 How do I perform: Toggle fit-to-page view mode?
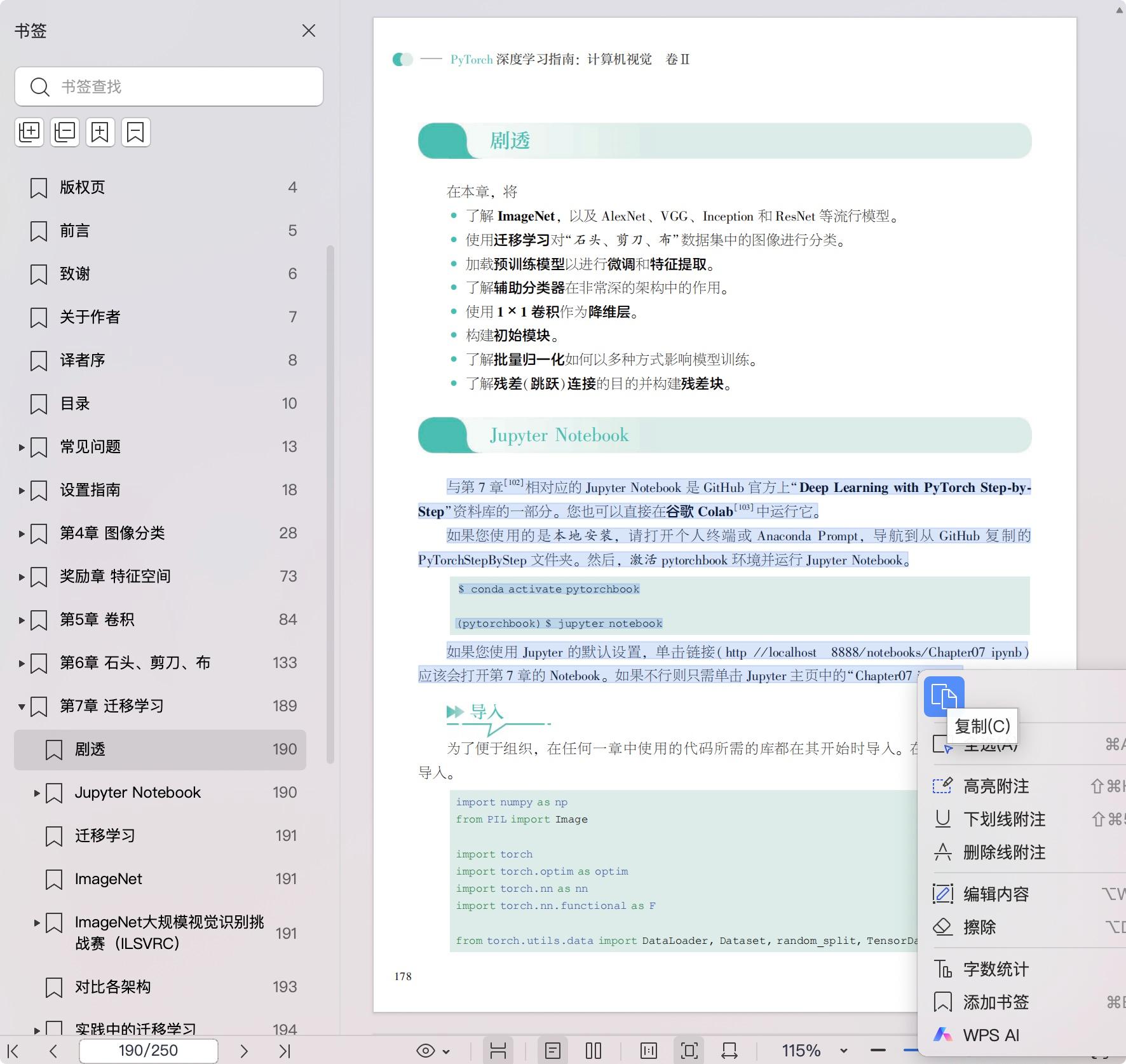(x=689, y=1051)
